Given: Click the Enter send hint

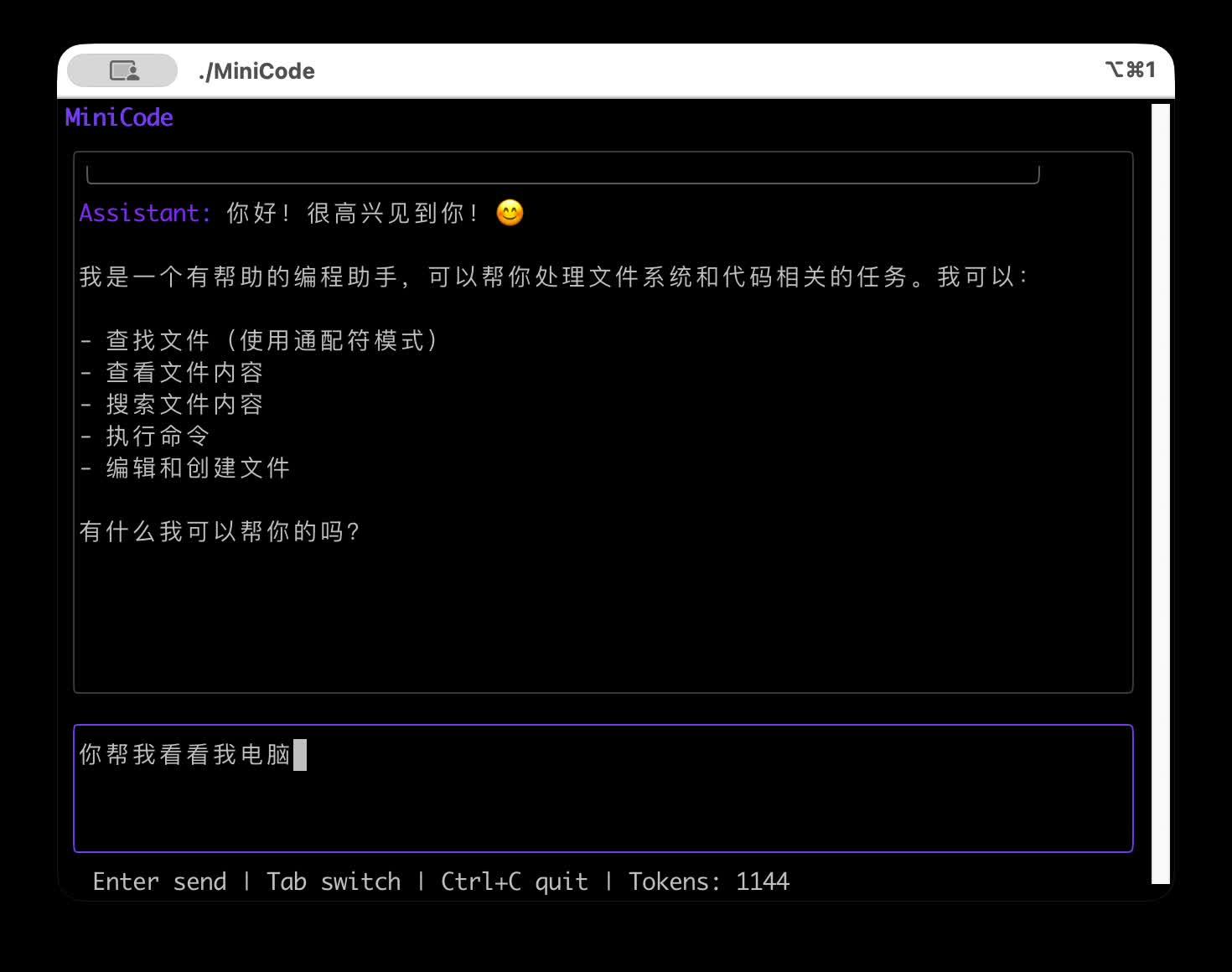Looking at the screenshot, I should pyautogui.click(x=159, y=882).
